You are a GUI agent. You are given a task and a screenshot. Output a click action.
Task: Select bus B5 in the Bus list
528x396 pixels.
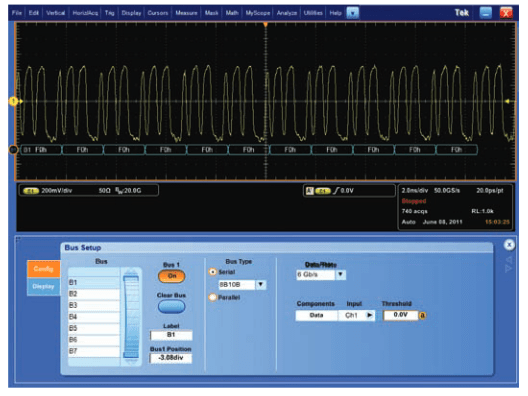[94, 328]
